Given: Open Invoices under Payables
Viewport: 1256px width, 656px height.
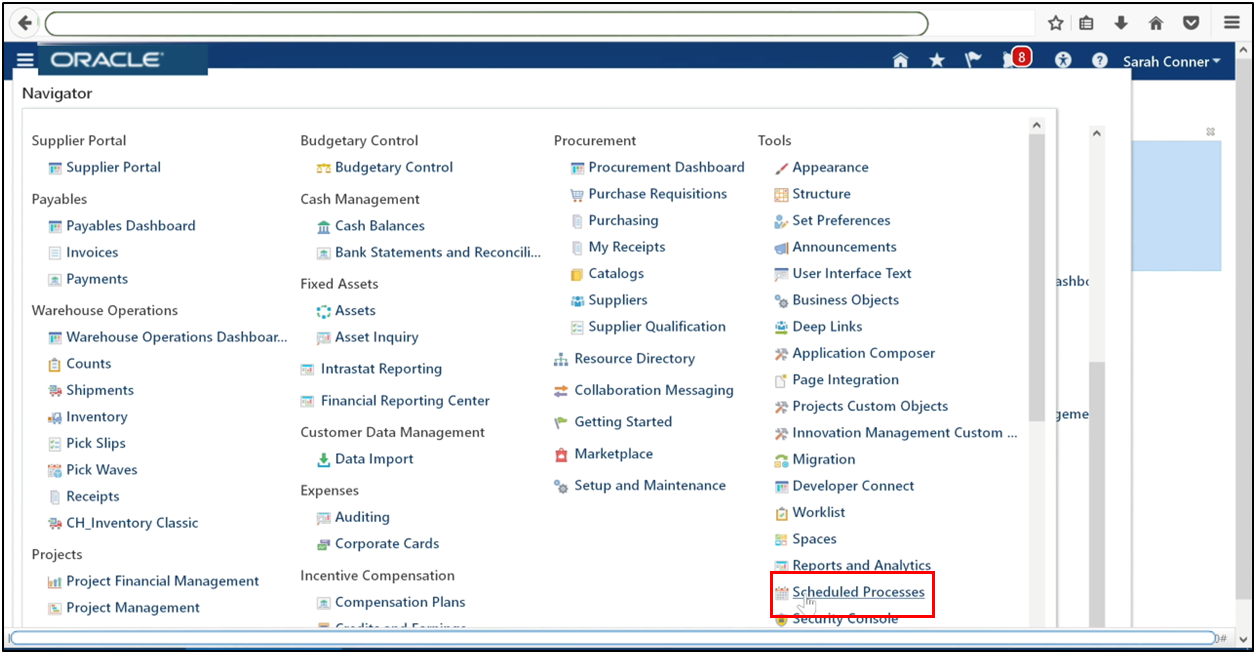Looking at the screenshot, I should pyautogui.click(x=93, y=251).
